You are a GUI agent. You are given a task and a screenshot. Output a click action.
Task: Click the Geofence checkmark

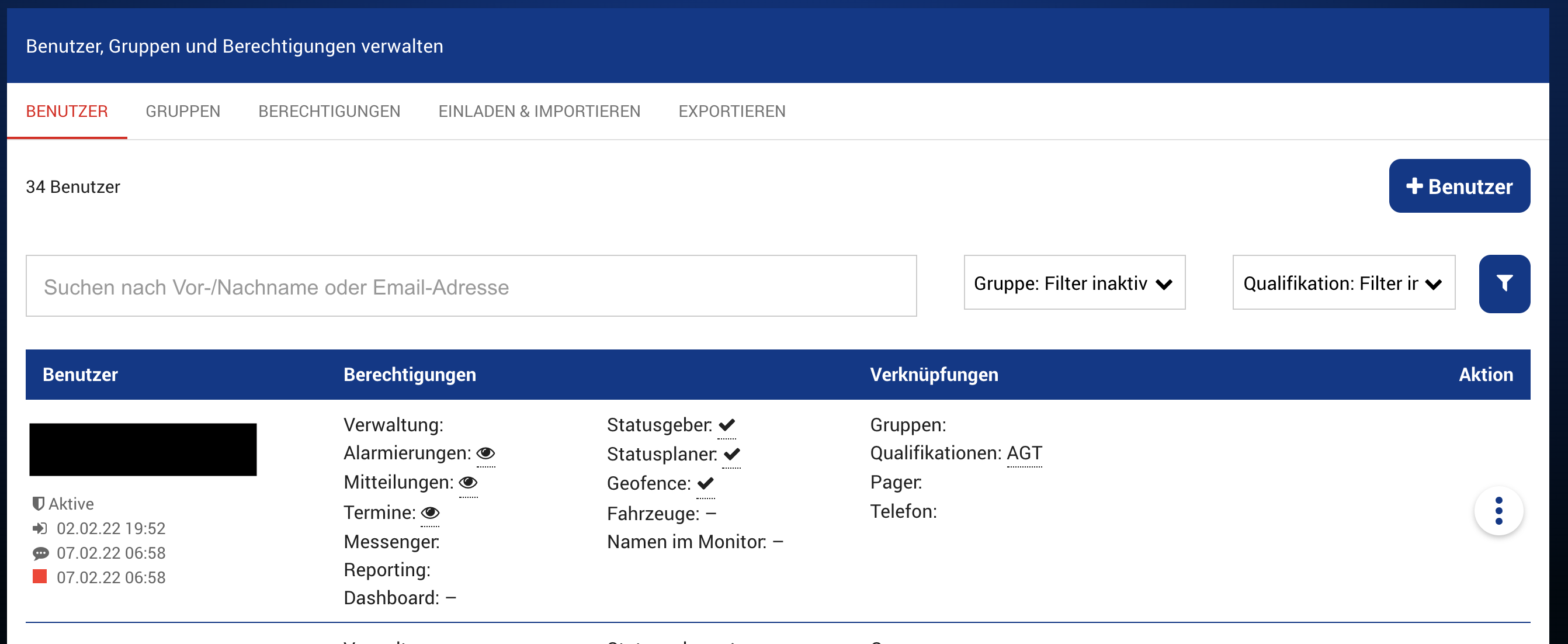[705, 483]
